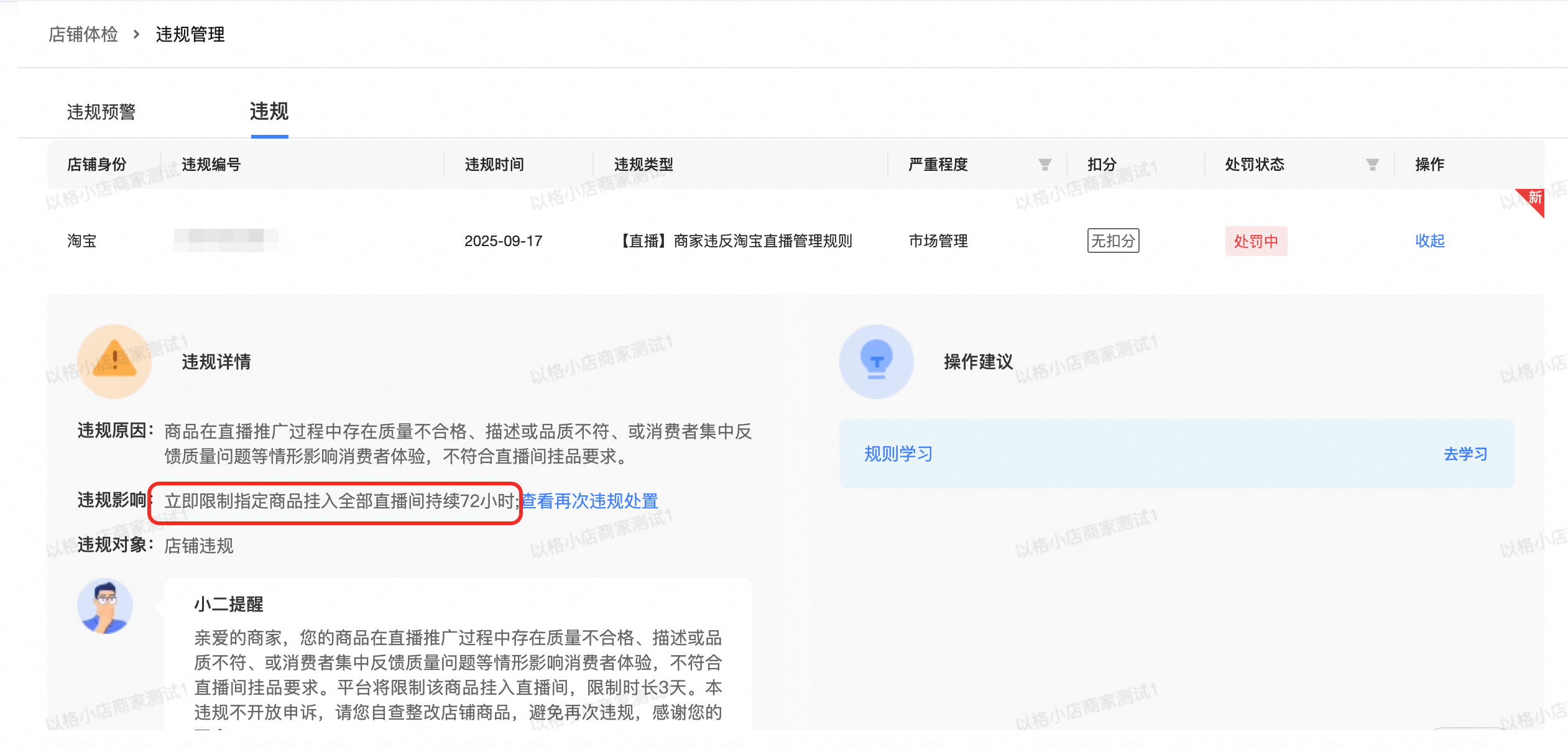Click the breadcrumb chevron separator after 店铺体检
Screen dimensions: 1568x747
pyautogui.click(x=136, y=34)
